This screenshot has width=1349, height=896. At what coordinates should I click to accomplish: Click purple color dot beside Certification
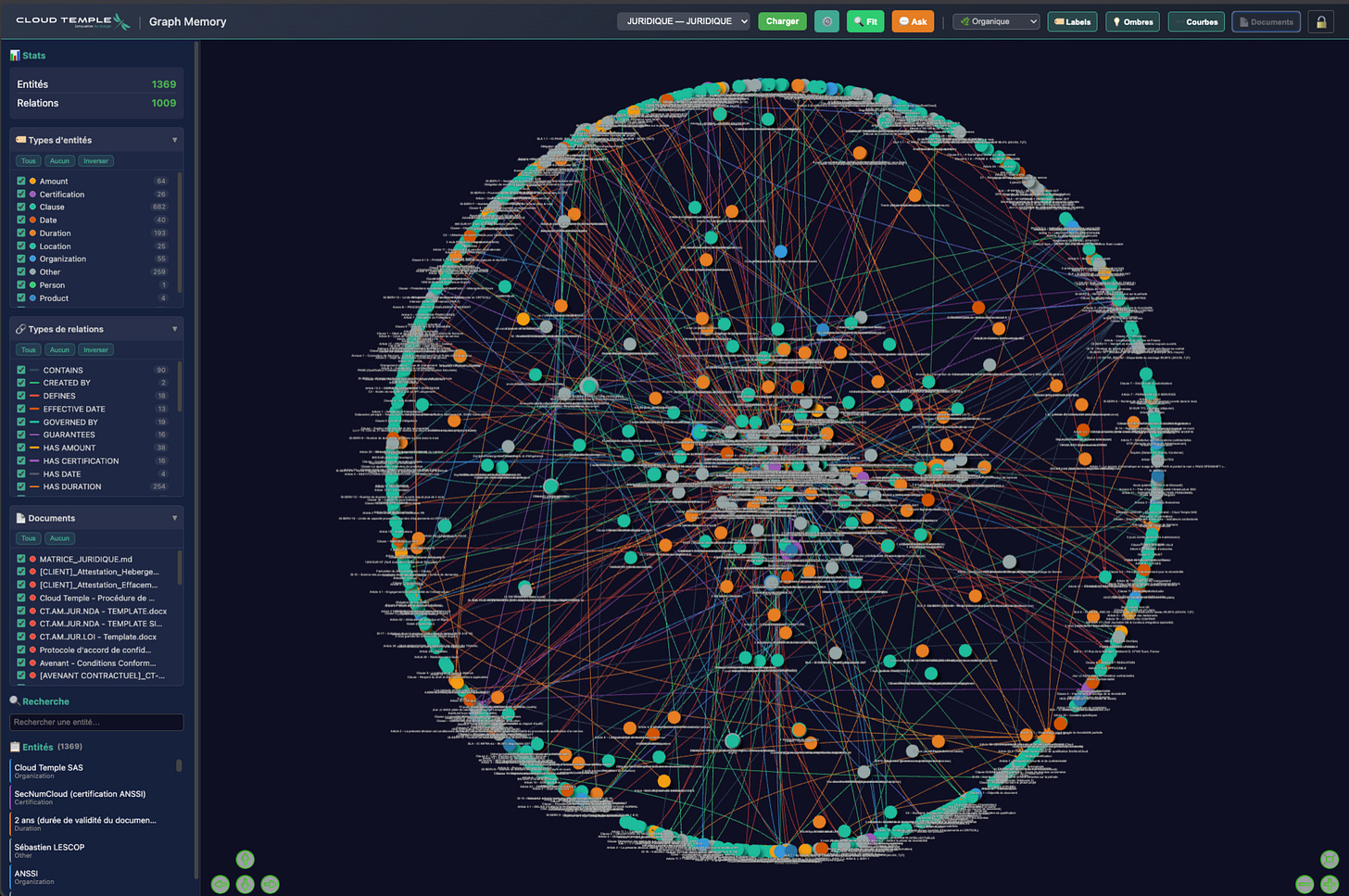[x=33, y=195]
